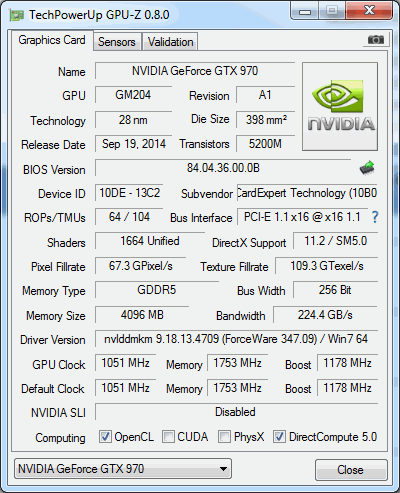Minimize the GPU-Z window

pyautogui.click(x=305, y=11)
